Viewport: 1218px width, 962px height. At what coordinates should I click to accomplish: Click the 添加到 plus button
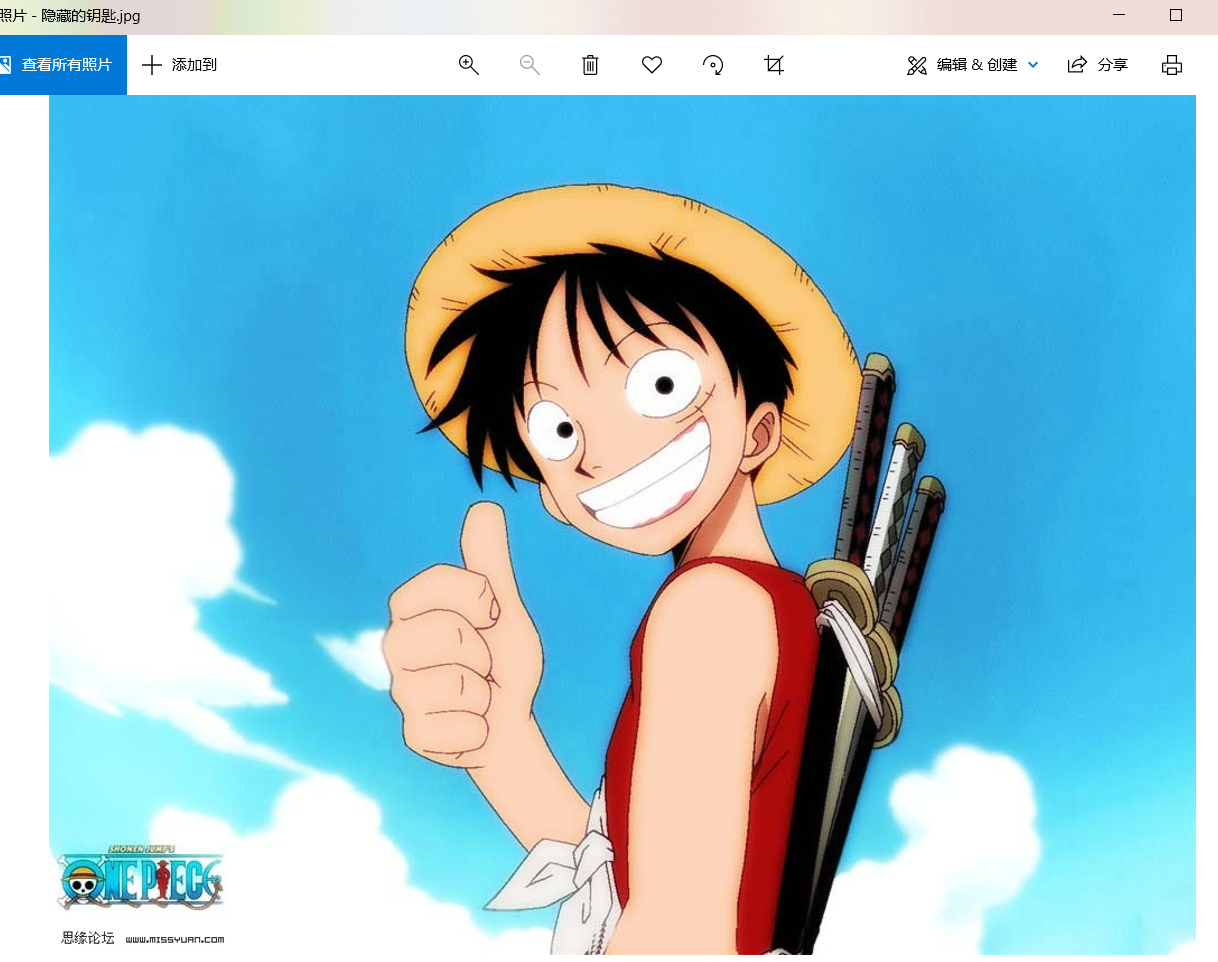pyautogui.click(x=180, y=65)
